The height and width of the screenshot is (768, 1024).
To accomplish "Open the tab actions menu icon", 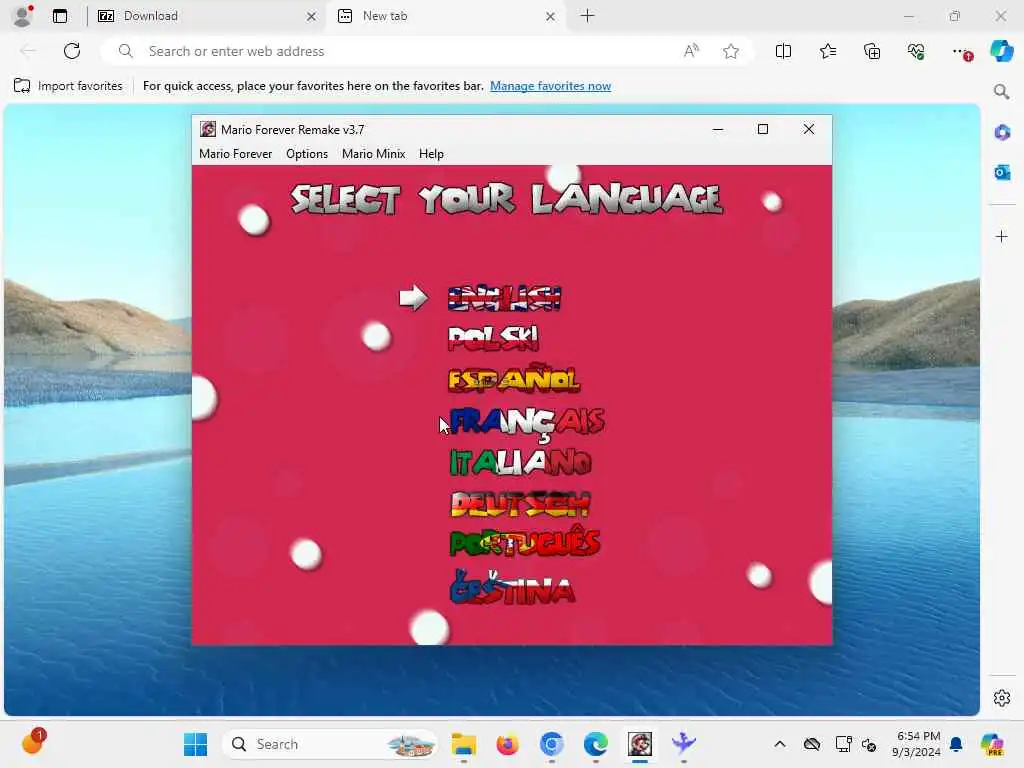I will (60, 16).
